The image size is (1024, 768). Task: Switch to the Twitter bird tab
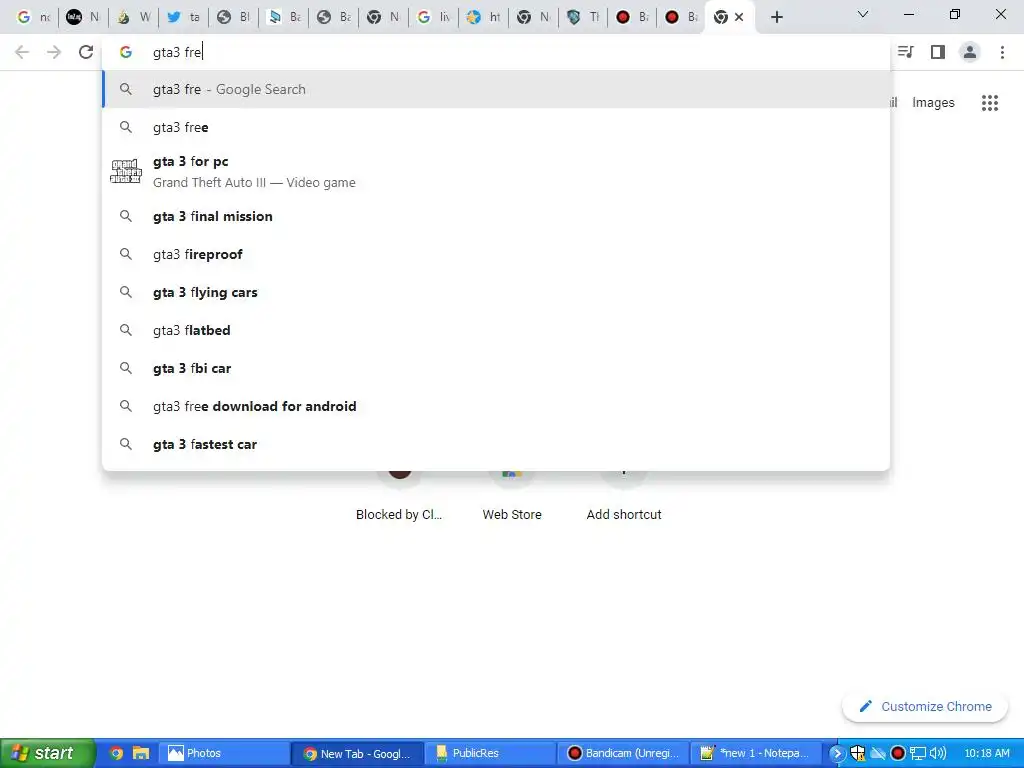pyautogui.click(x=184, y=17)
